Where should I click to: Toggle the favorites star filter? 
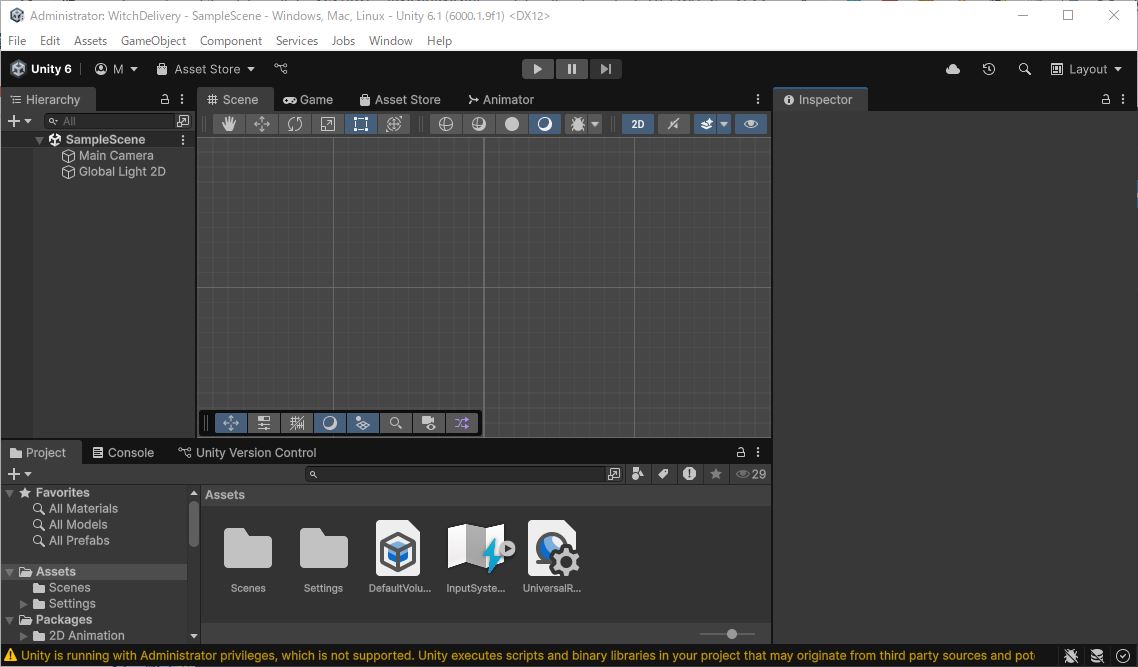click(716, 474)
